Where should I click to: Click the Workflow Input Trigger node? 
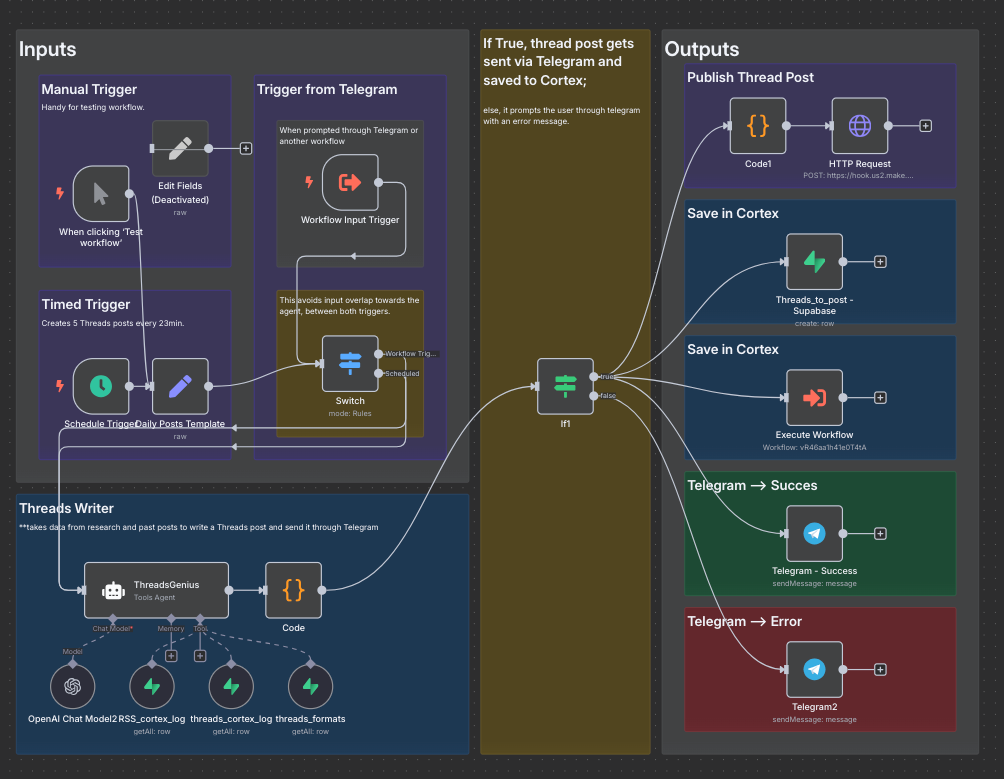pos(350,182)
